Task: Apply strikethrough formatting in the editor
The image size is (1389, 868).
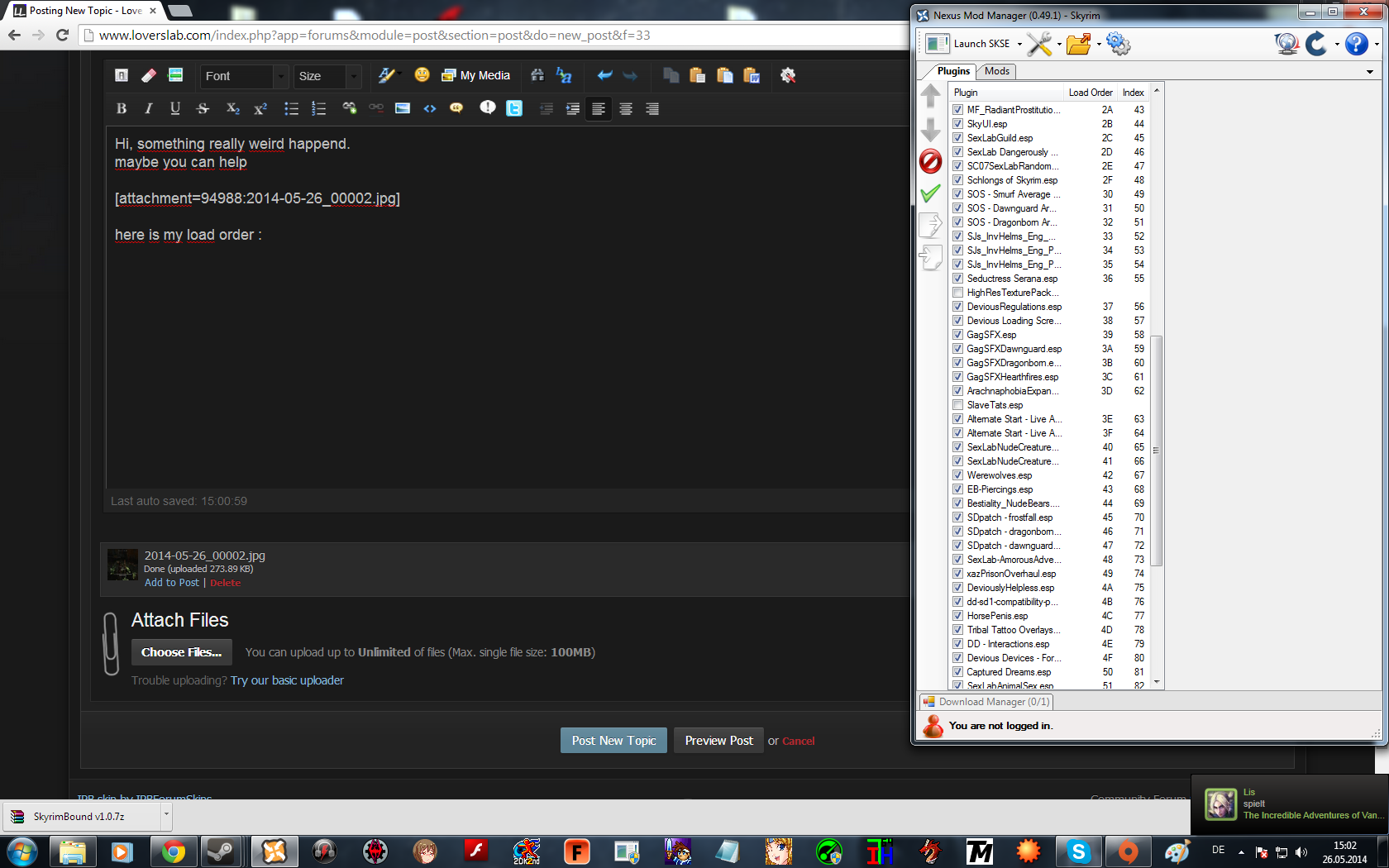Action: pyautogui.click(x=203, y=108)
